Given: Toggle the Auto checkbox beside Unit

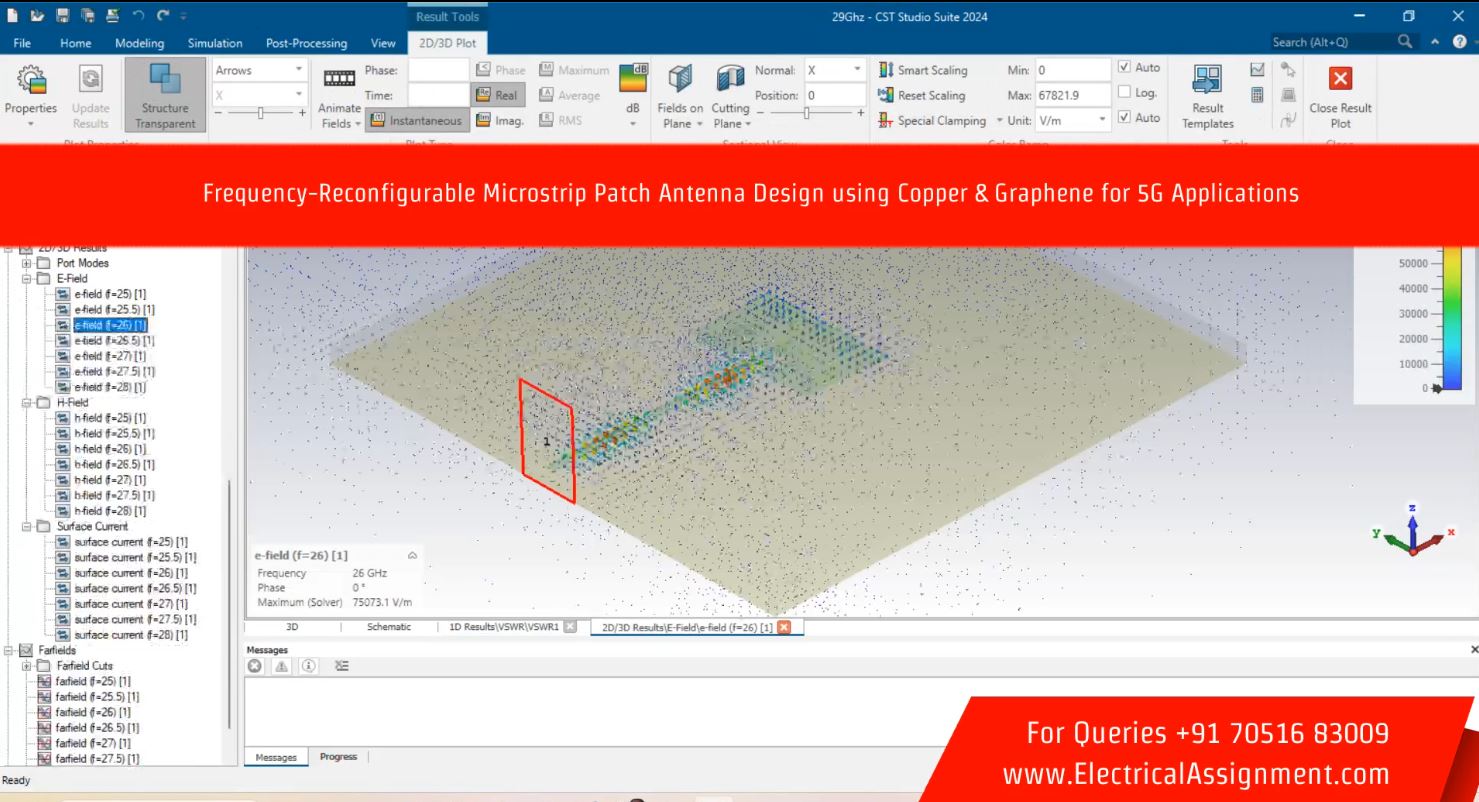Looking at the screenshot, I should 1124,118.
